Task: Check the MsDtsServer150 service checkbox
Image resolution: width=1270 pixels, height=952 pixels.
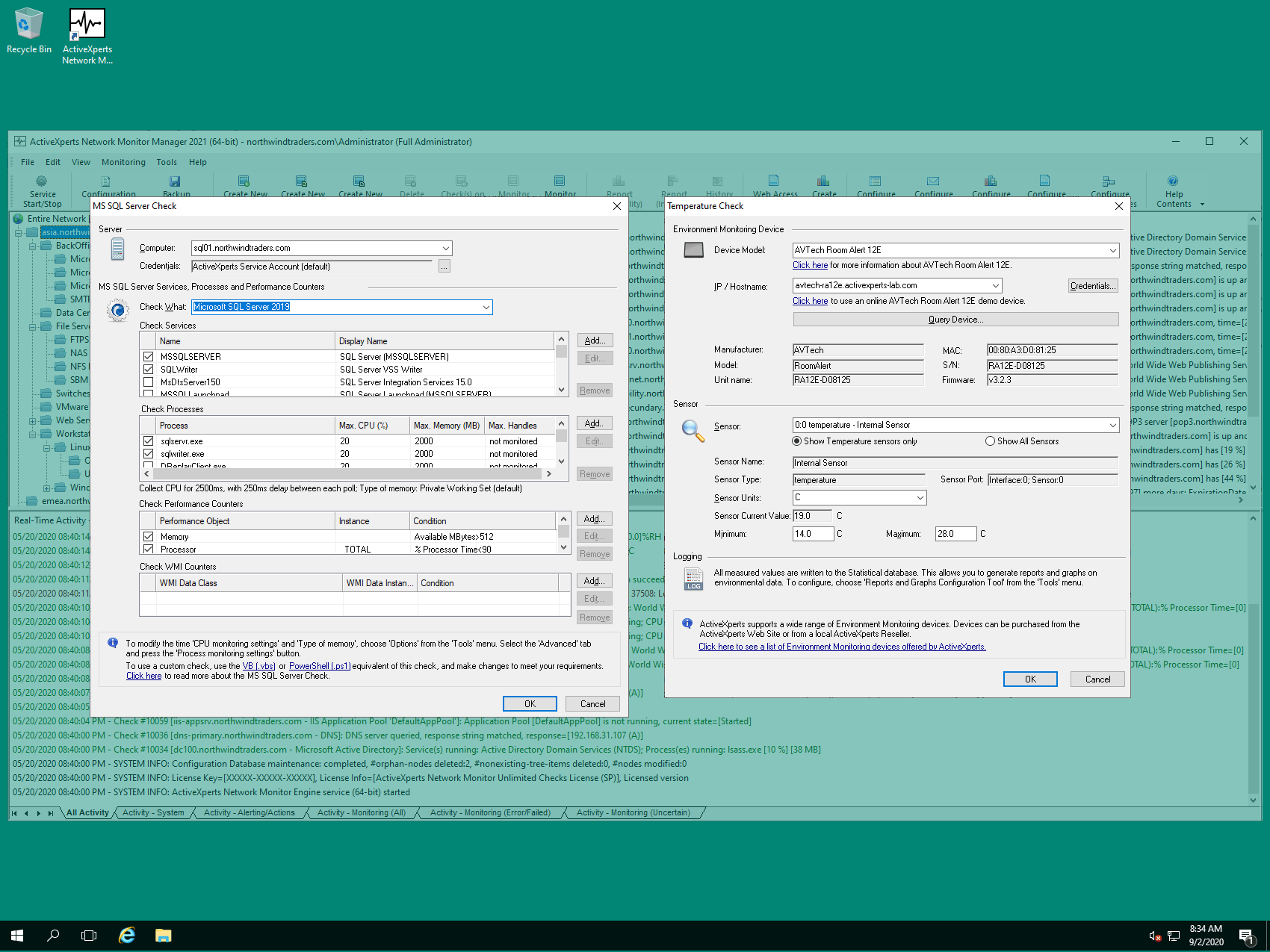Action: (x=148, y=382)
